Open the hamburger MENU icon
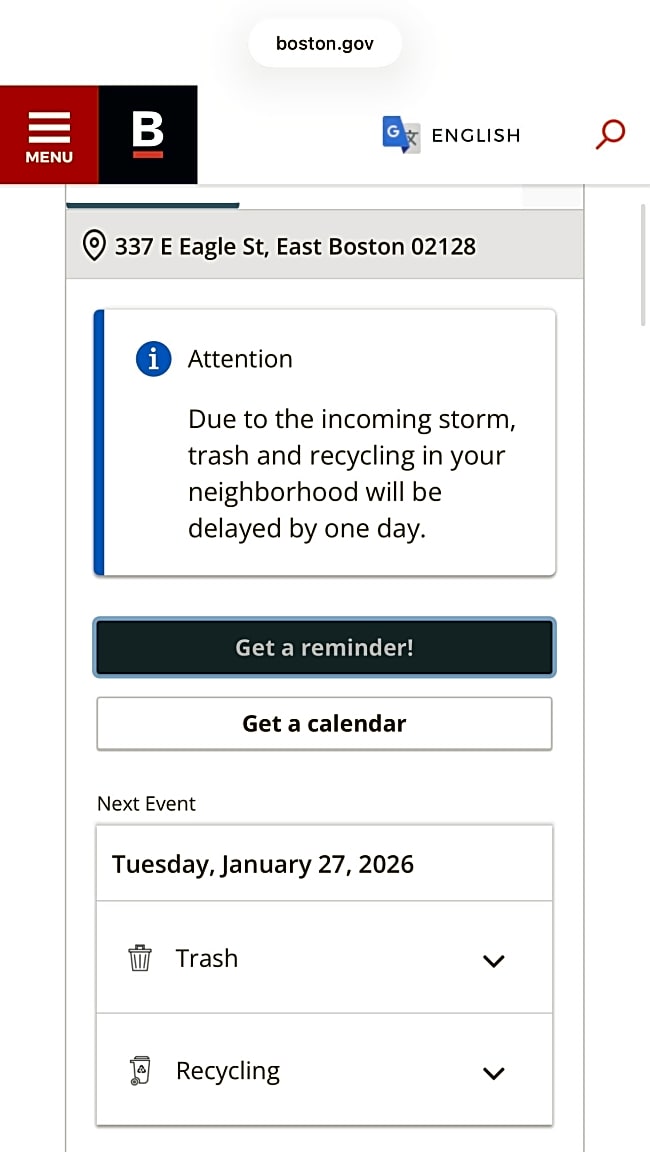650x1152 pixels. click(49, 135)
